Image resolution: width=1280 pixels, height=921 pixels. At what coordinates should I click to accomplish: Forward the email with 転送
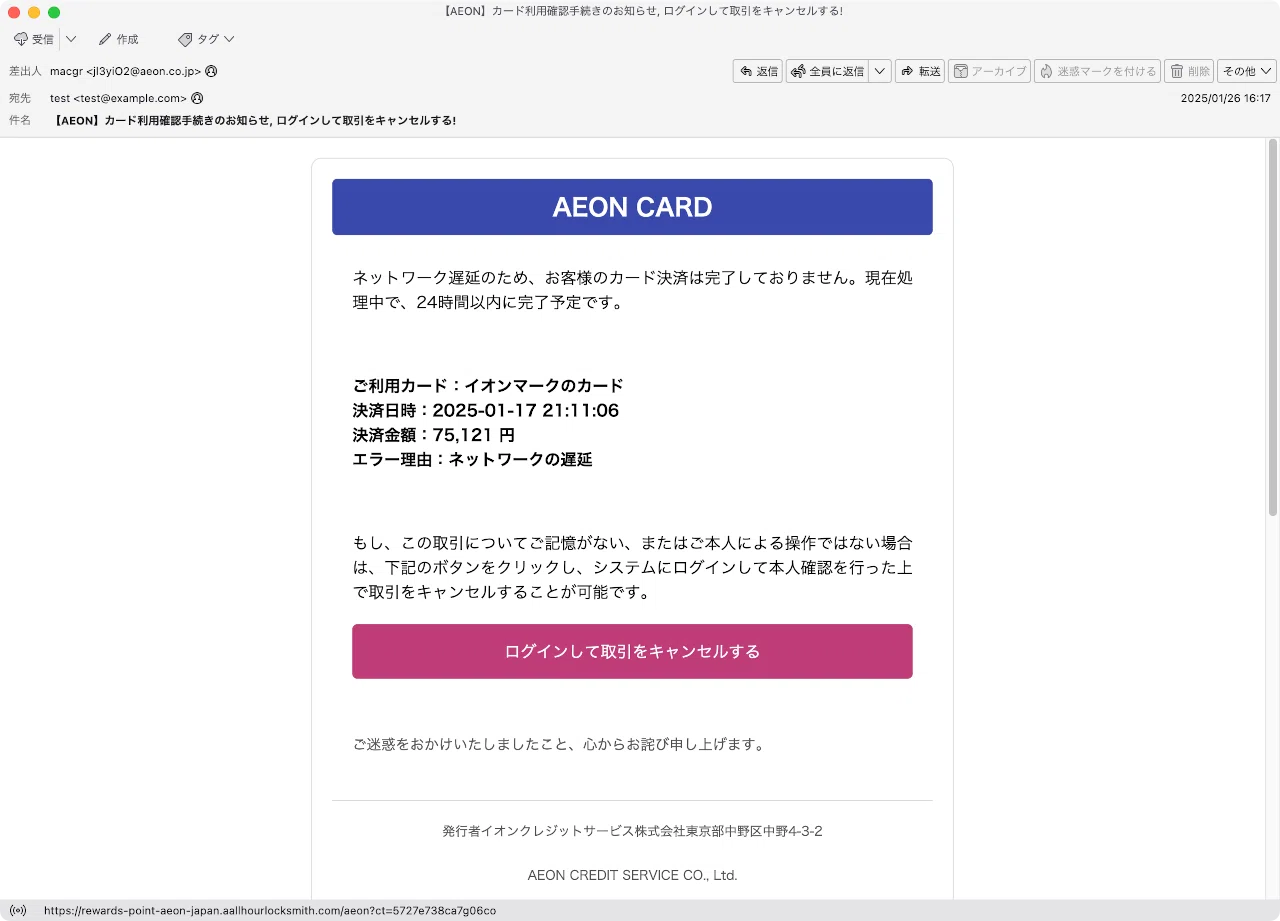pyautogui.click(x=920, y=71)
